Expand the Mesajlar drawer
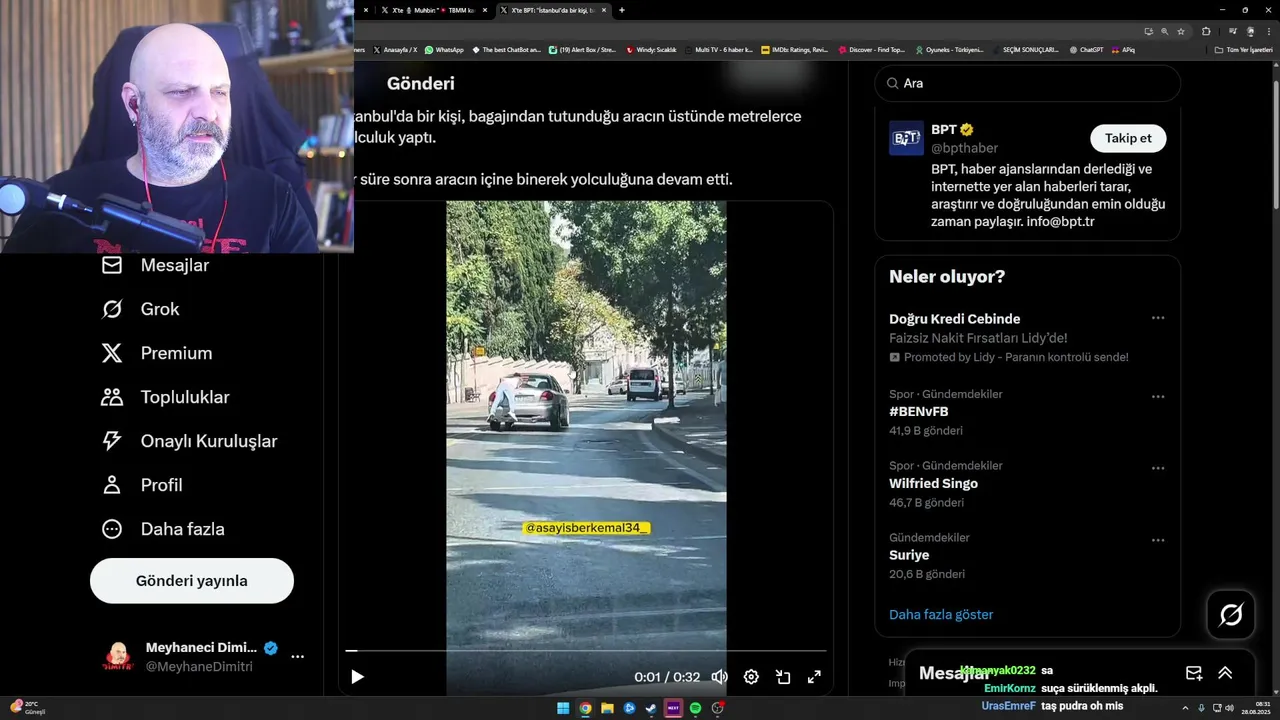 [1225, 673]
